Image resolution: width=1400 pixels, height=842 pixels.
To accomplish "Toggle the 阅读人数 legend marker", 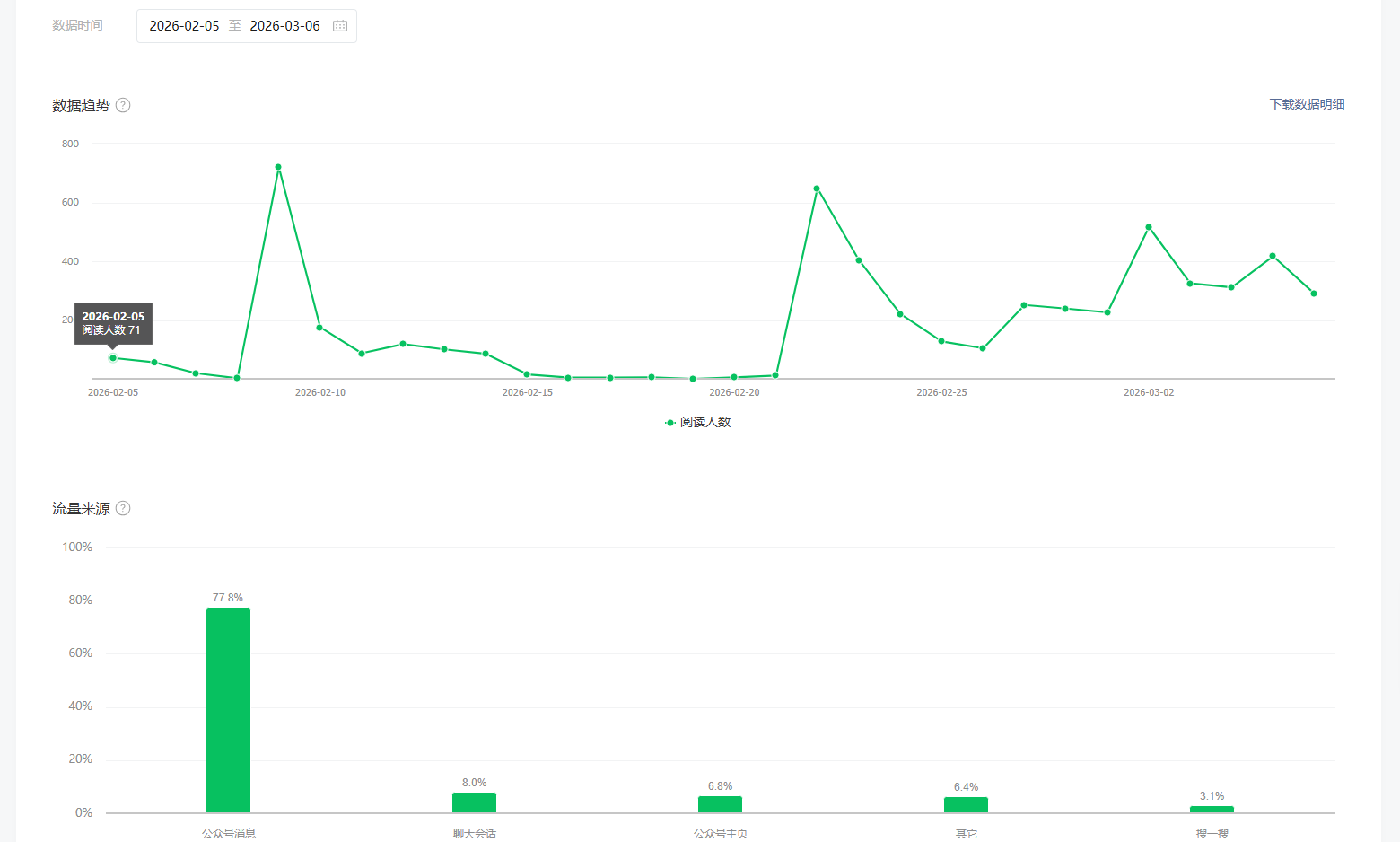I will pos(670,422).
